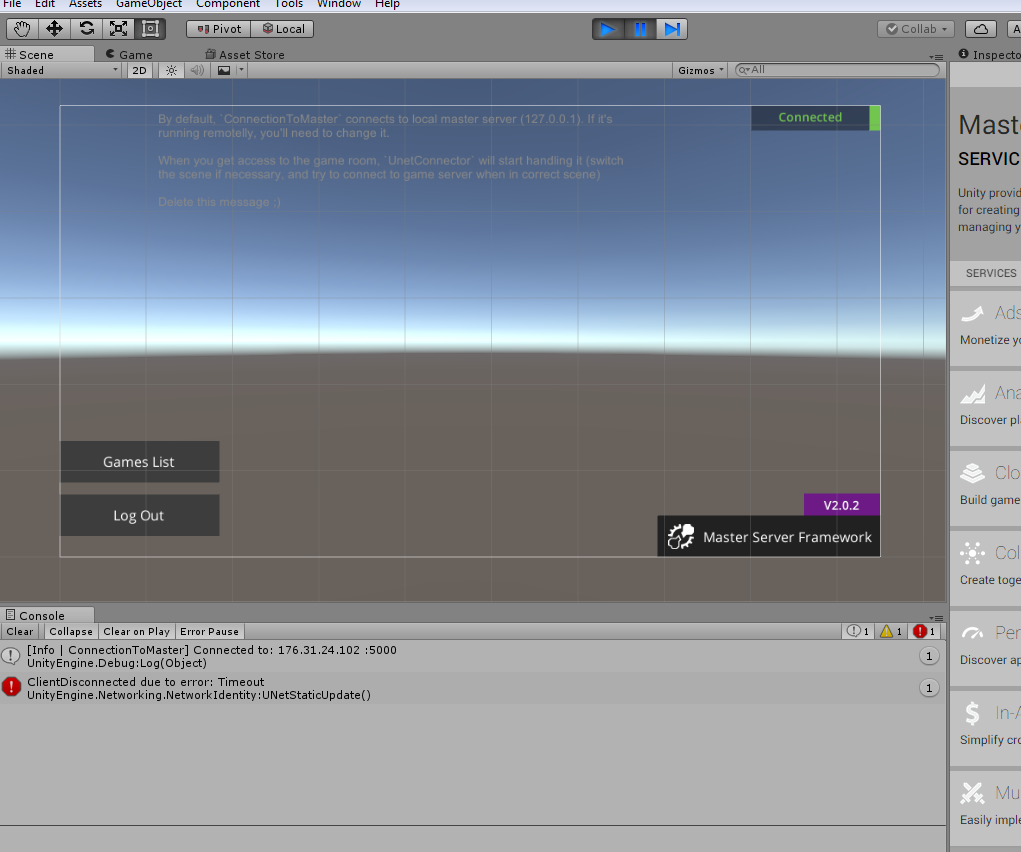Select the Rotate tool
The height and width of the screenshot is (852, 1021).
[87, 28]
